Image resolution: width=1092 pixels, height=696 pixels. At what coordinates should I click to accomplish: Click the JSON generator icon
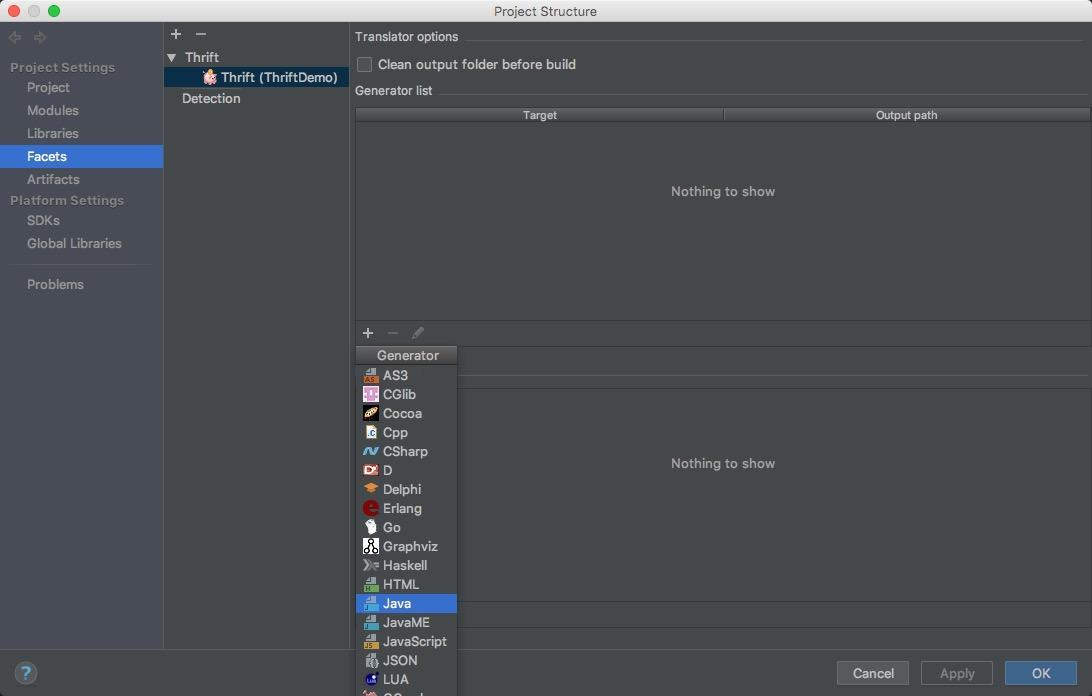tap(370, 660)
